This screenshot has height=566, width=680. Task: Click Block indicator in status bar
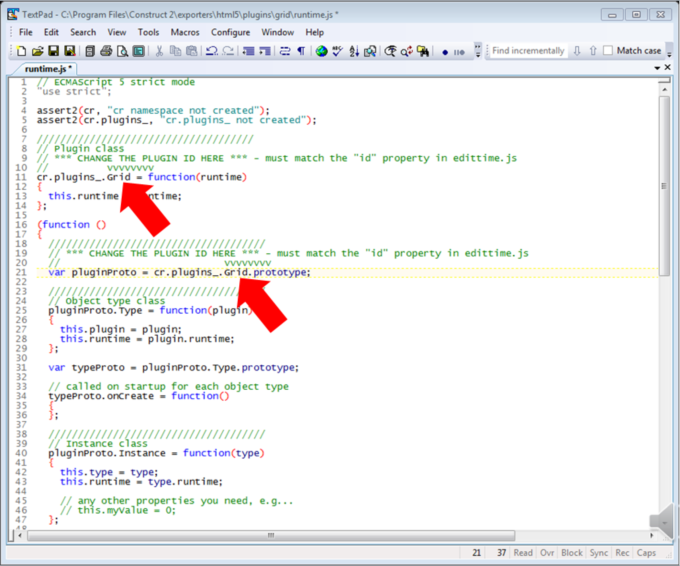tap(572, 553)
